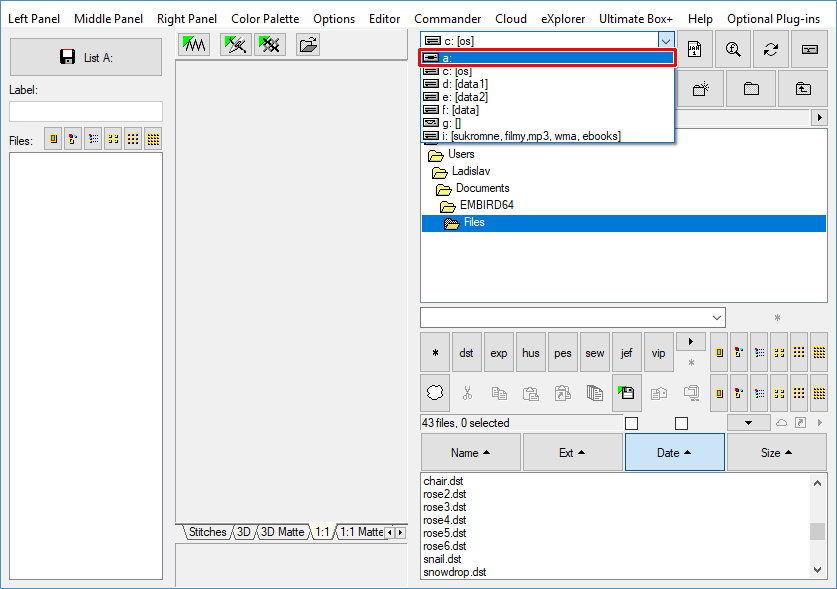Switch to the 3D Matte tab

tap(282, 532)
